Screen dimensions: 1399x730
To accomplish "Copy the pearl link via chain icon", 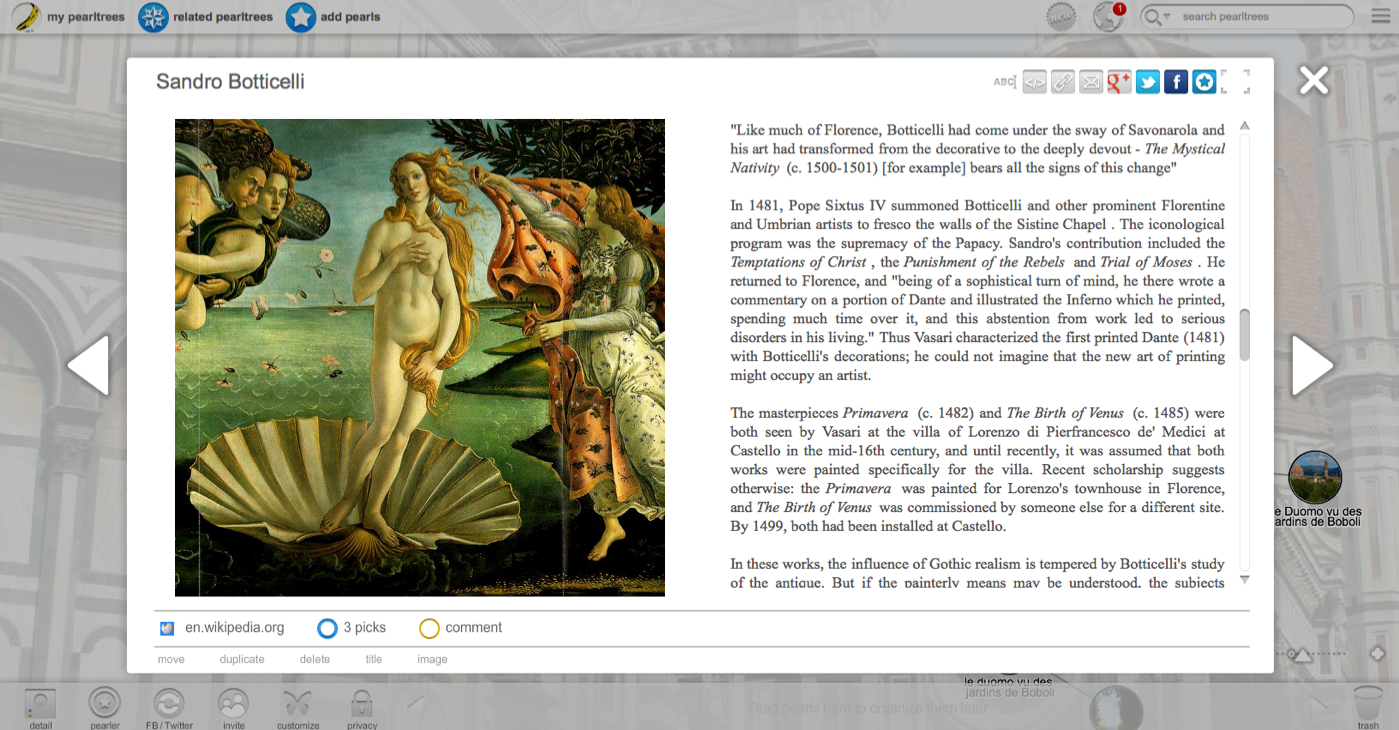I will (1063, 82).
